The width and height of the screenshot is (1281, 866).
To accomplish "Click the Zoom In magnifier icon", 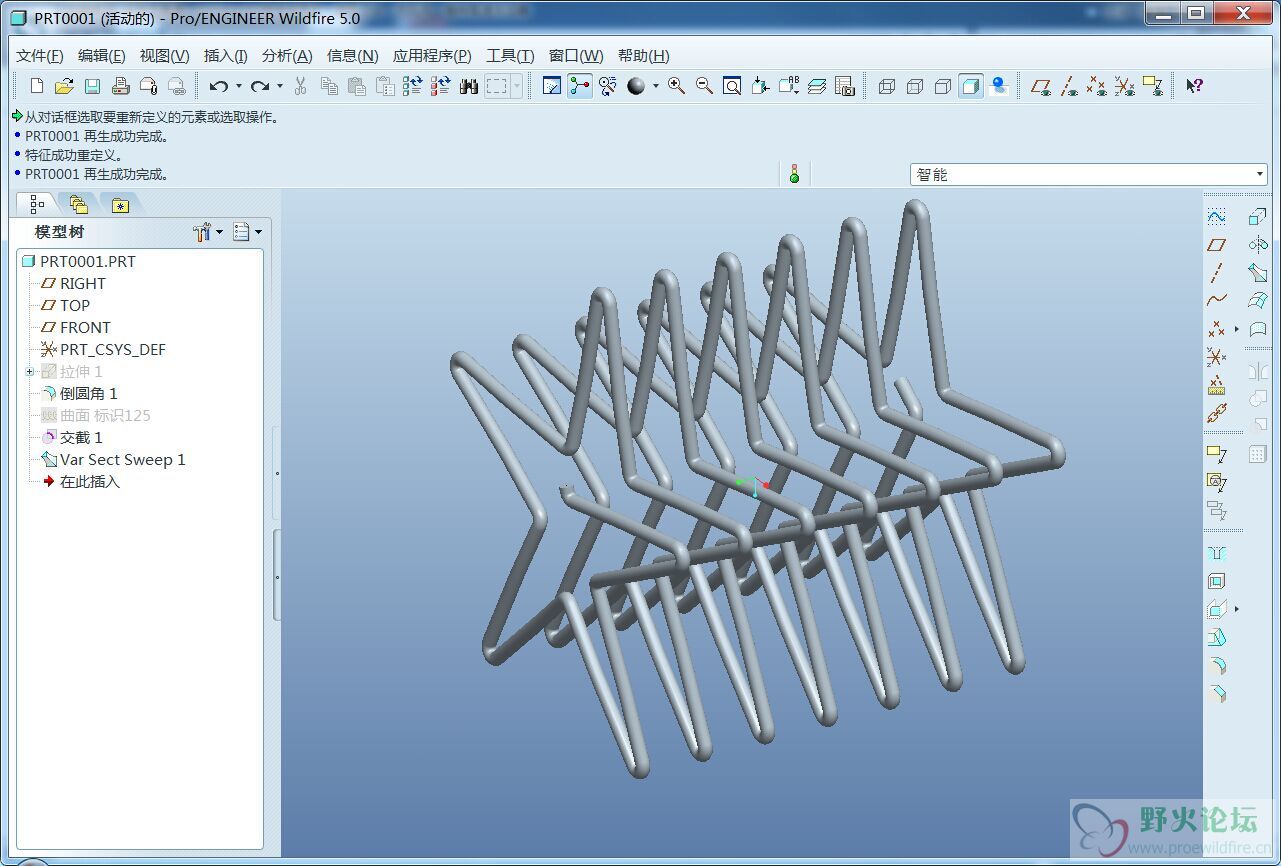I will pos(677,86).
